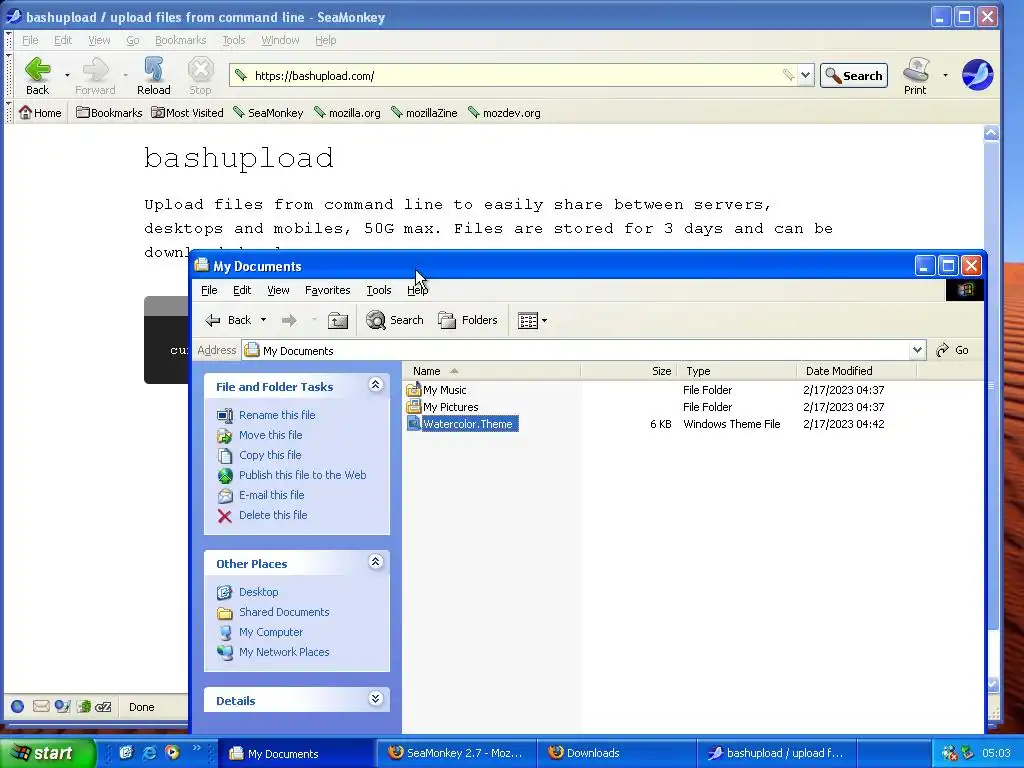Image resolution: width=1024 pixels, height=768 pixels.
Task: Open the SeaMonkey File menu
Action: coord(30,40)
